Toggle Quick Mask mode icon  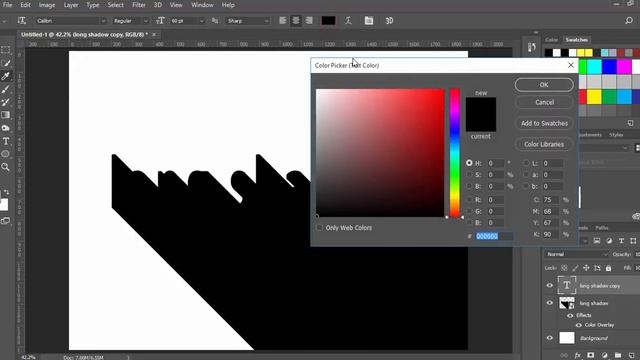coord(6,221)
